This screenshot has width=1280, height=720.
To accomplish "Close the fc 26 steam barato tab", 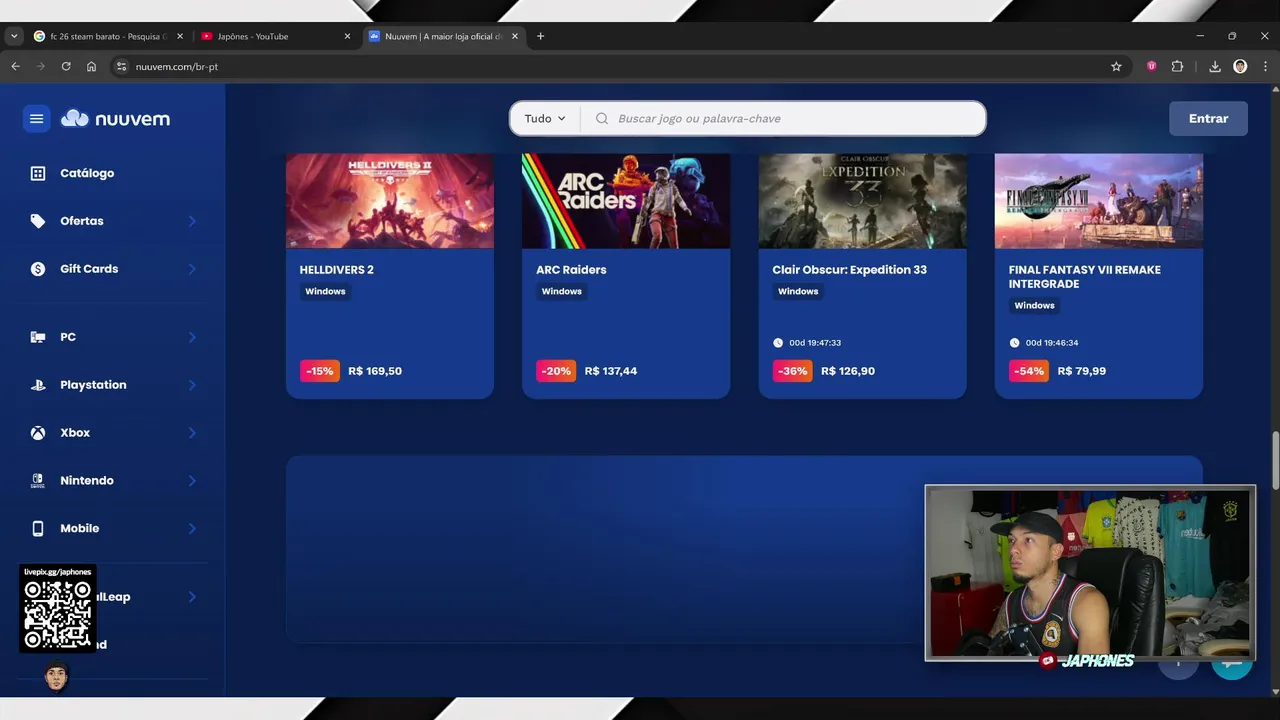I will pos(180,36).
